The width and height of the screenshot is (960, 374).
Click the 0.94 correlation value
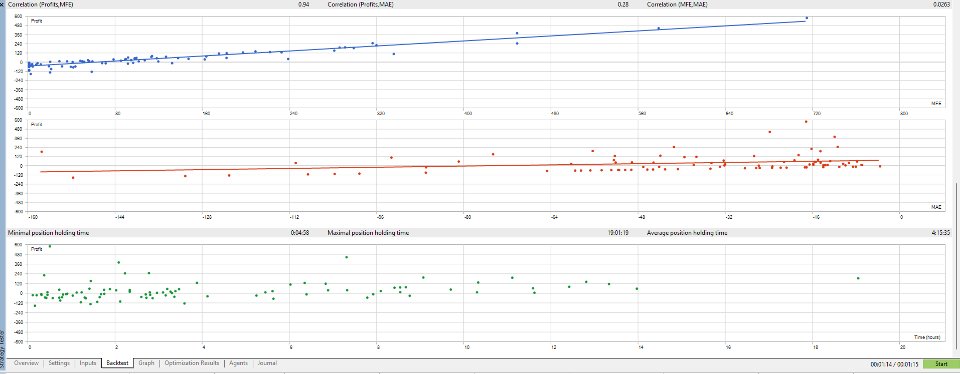coord(303,4)
